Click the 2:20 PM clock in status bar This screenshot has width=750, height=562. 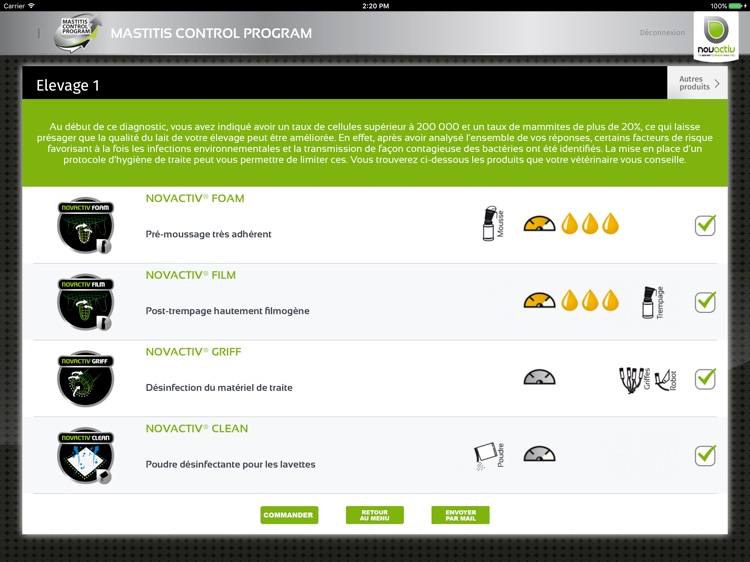[x=375, y=6]
